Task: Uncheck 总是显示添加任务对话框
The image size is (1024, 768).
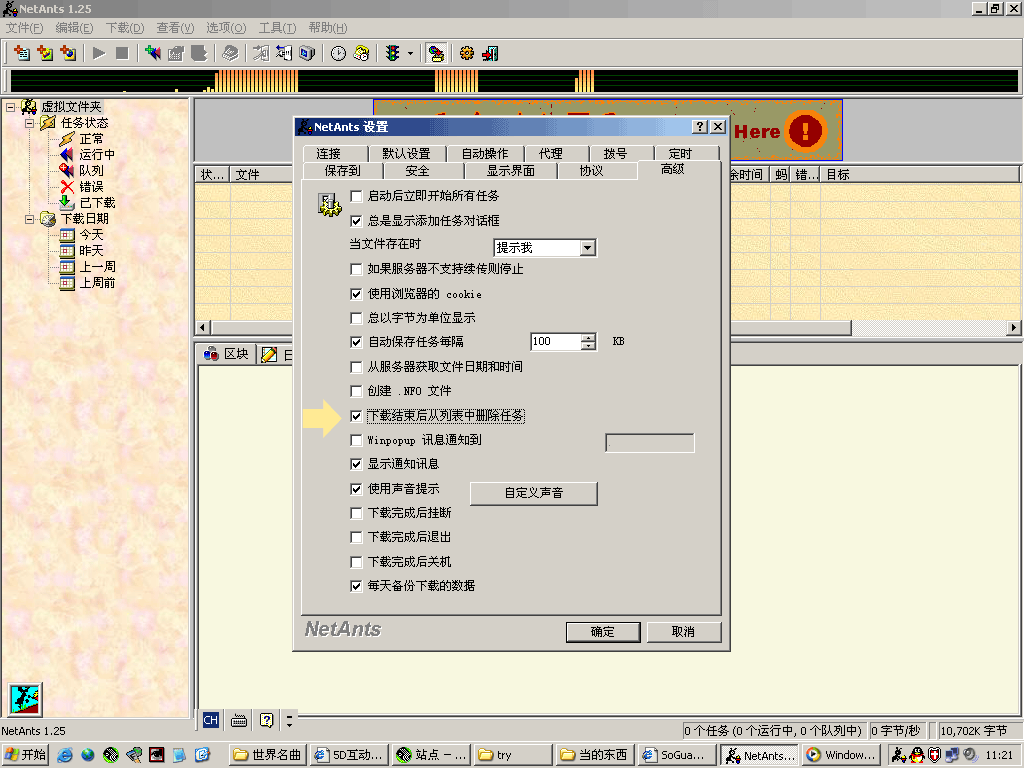Action: (356, 221)
